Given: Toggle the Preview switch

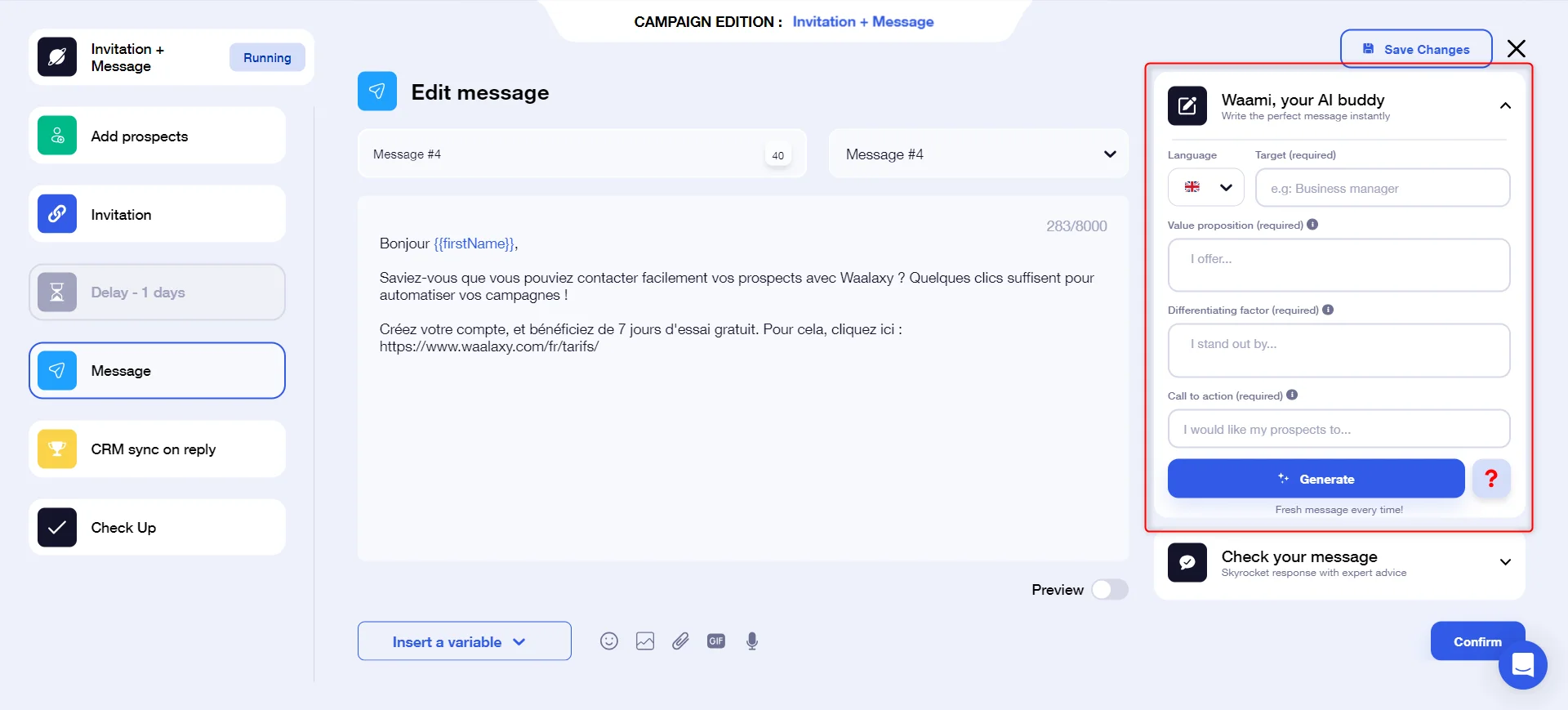Looking at the screenshot, I should click(1110, 590).
